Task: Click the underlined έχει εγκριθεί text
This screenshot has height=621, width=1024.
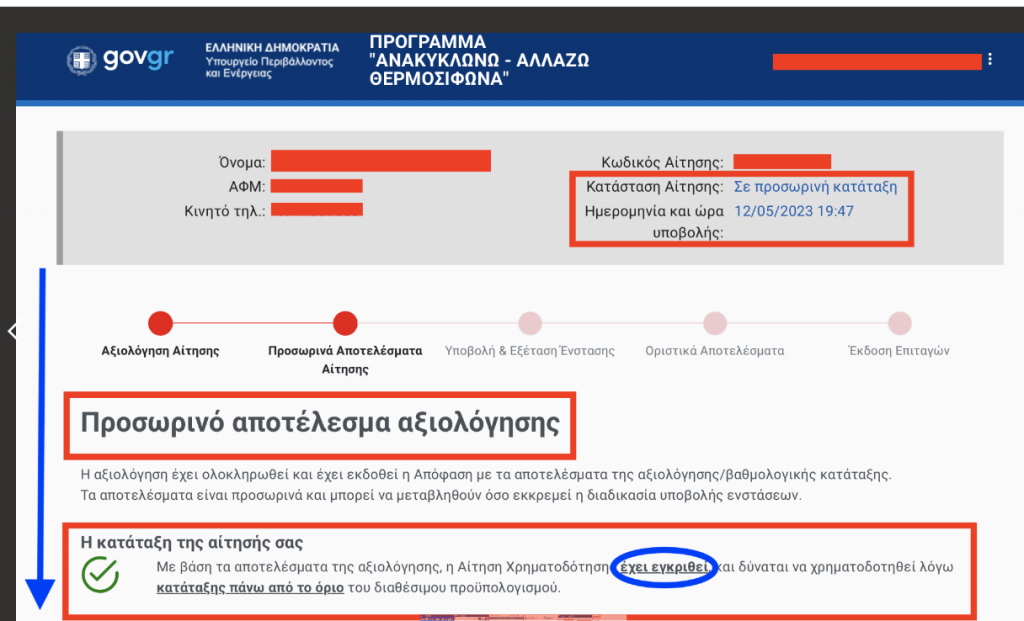Action: [664, 567]
